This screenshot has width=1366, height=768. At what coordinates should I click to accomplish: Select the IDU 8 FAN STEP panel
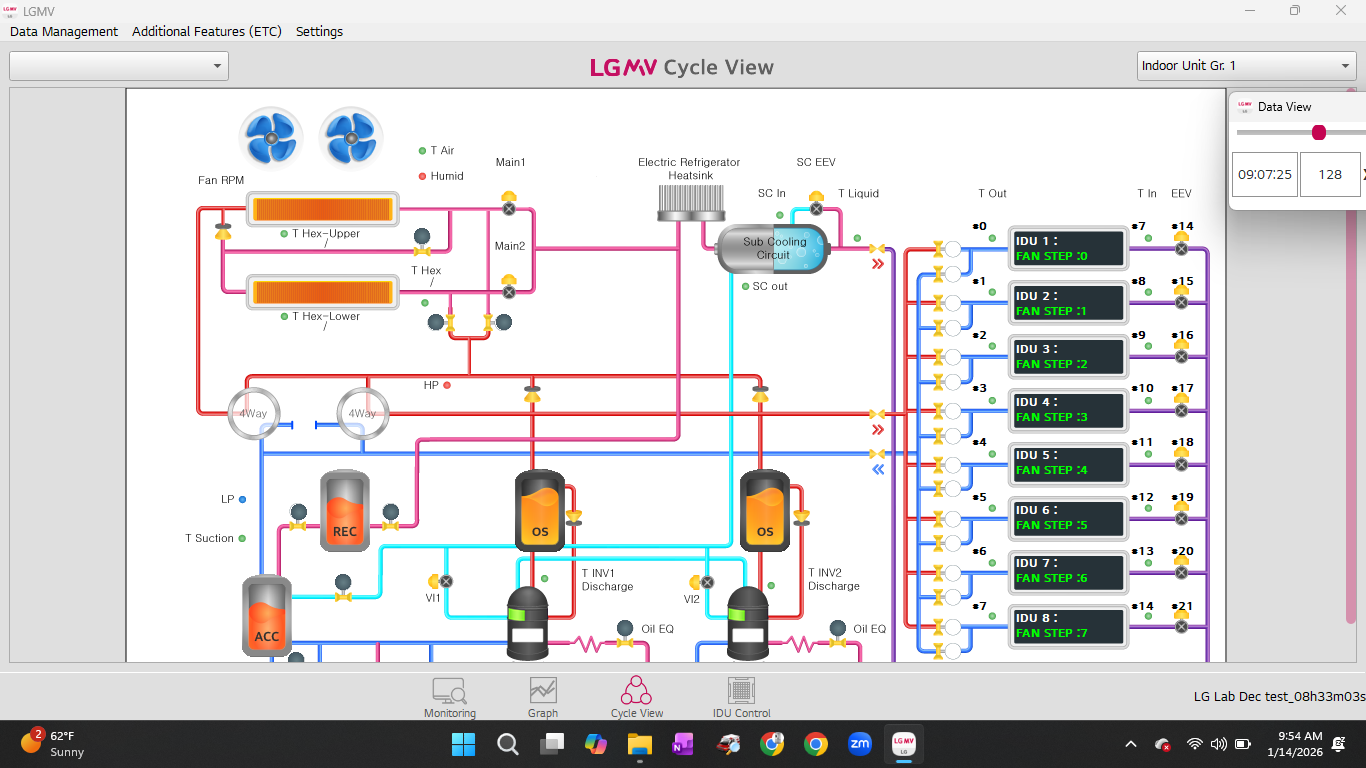[x=1068, y=627]
